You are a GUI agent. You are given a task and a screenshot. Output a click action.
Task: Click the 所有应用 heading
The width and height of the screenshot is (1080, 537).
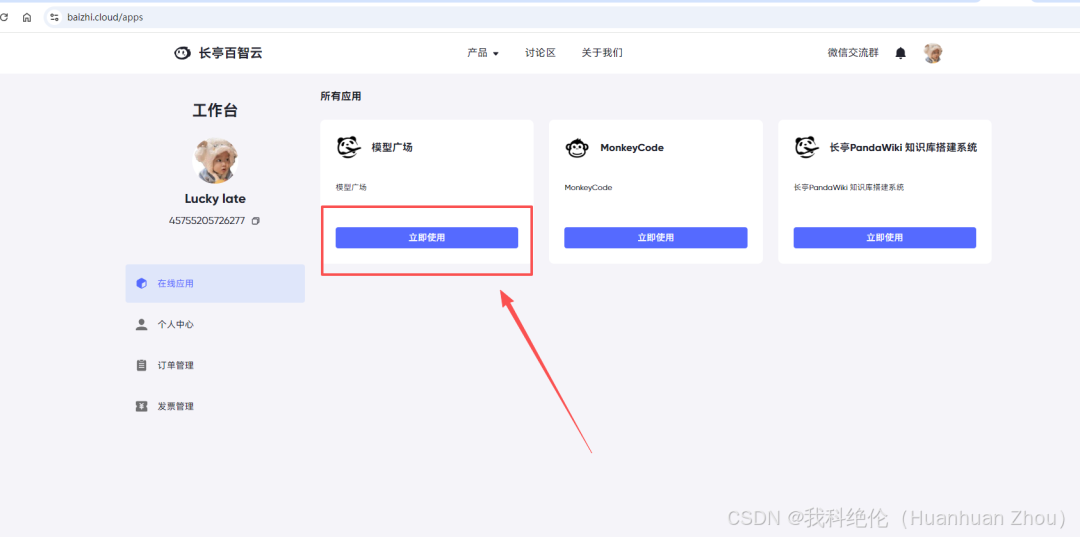pos(340,96)
